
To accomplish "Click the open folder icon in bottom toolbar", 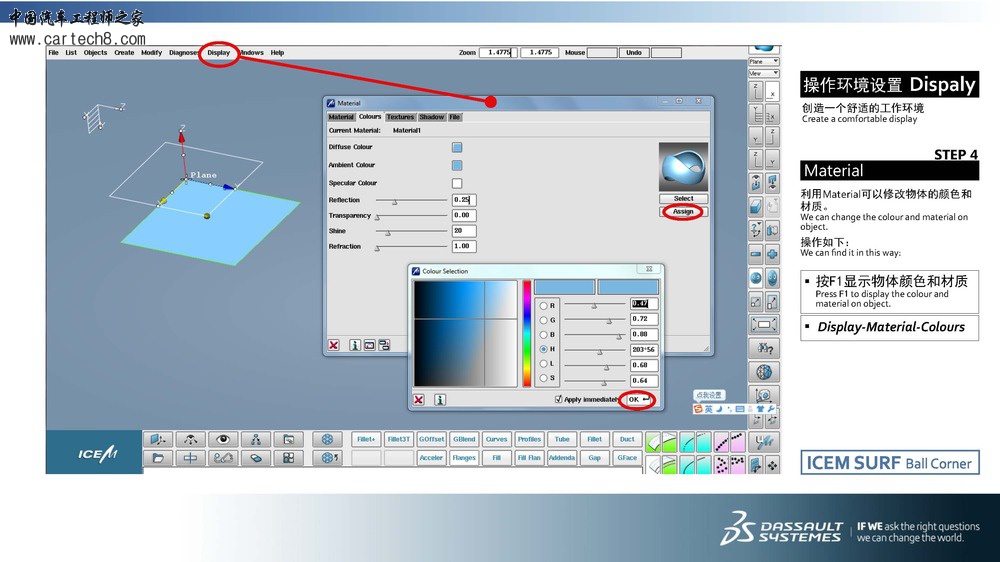I will (x=157, y=458).
